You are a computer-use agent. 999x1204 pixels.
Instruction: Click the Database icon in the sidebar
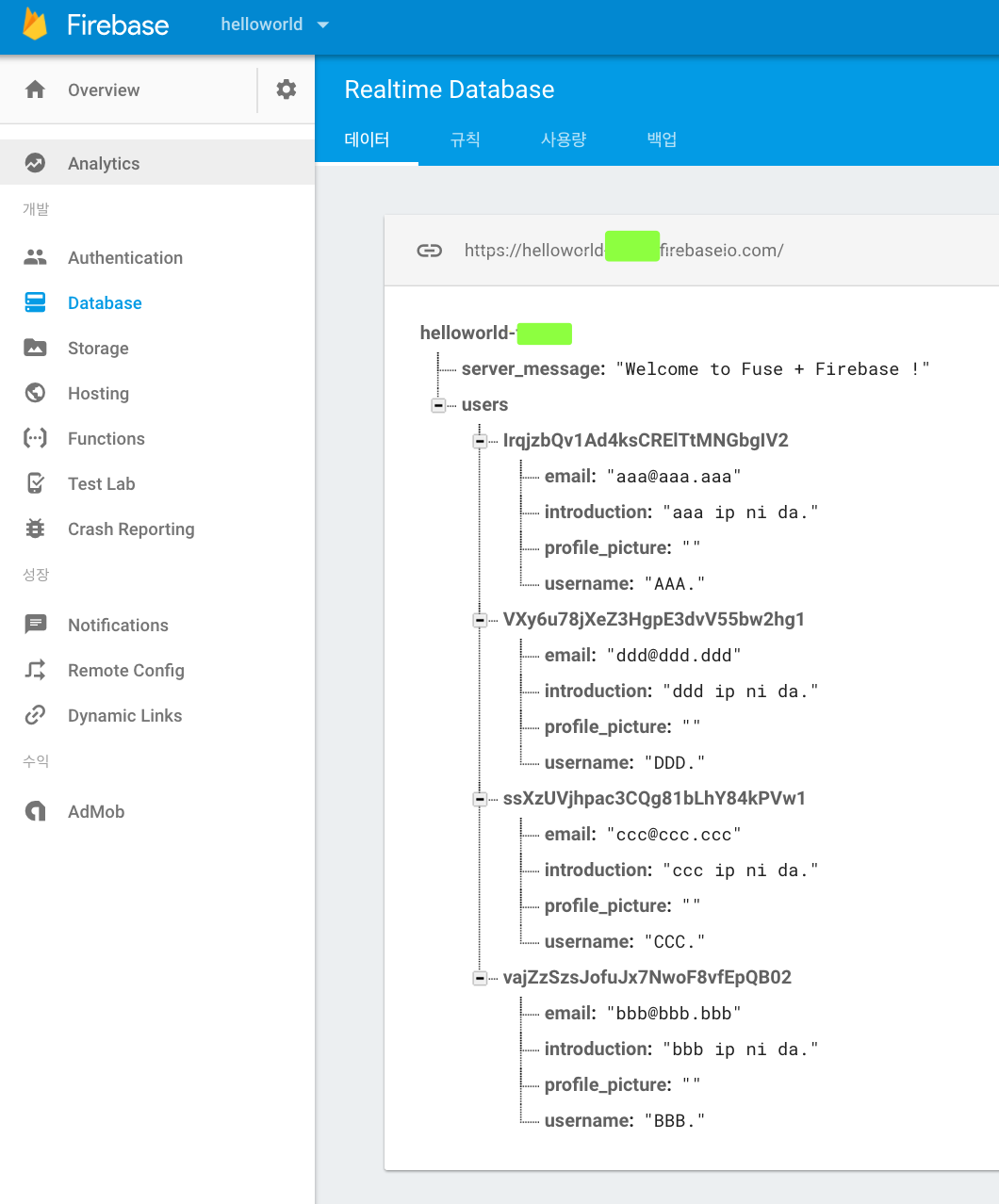[x=35, y=302]
